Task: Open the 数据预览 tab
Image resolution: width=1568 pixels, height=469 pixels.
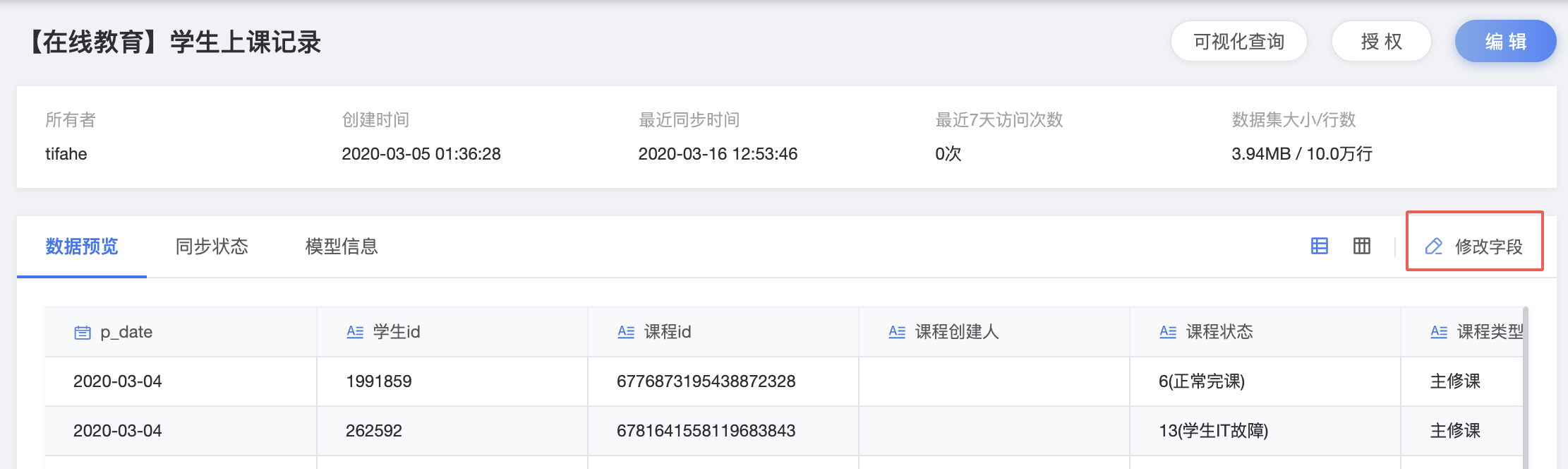Action: (x=82, y=247)
